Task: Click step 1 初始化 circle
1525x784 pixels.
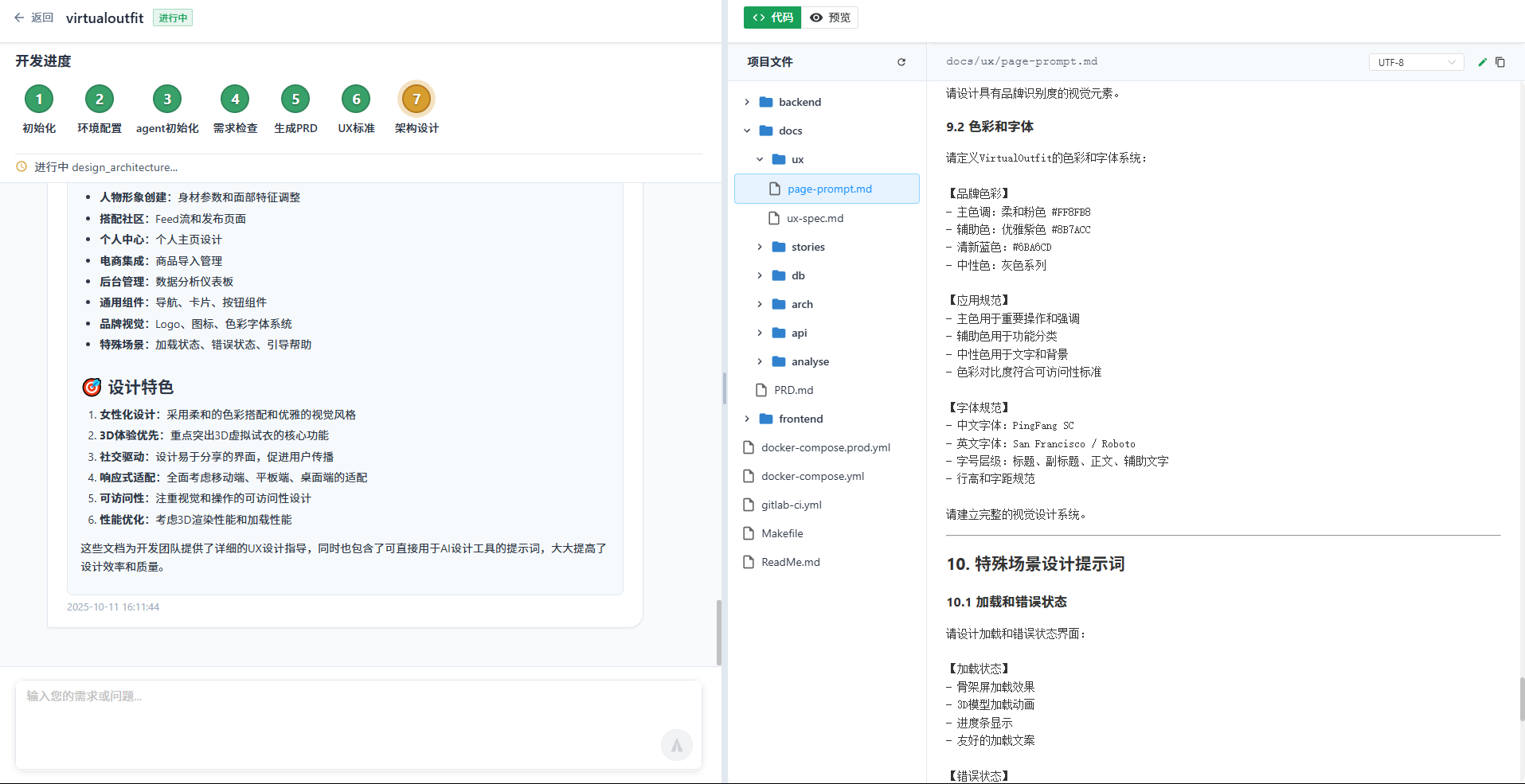Action: click(38, 99)
